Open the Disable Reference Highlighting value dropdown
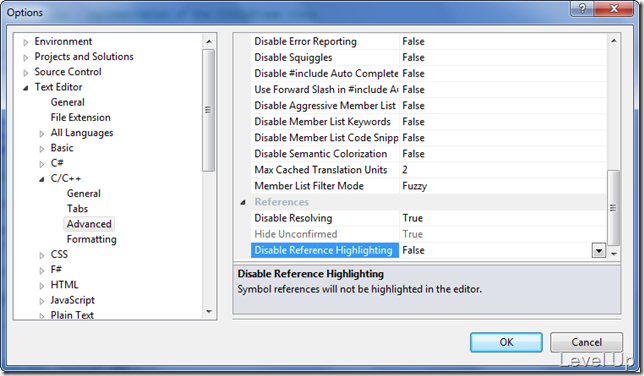This screenshot has height=376, width=644. [598, 250]
